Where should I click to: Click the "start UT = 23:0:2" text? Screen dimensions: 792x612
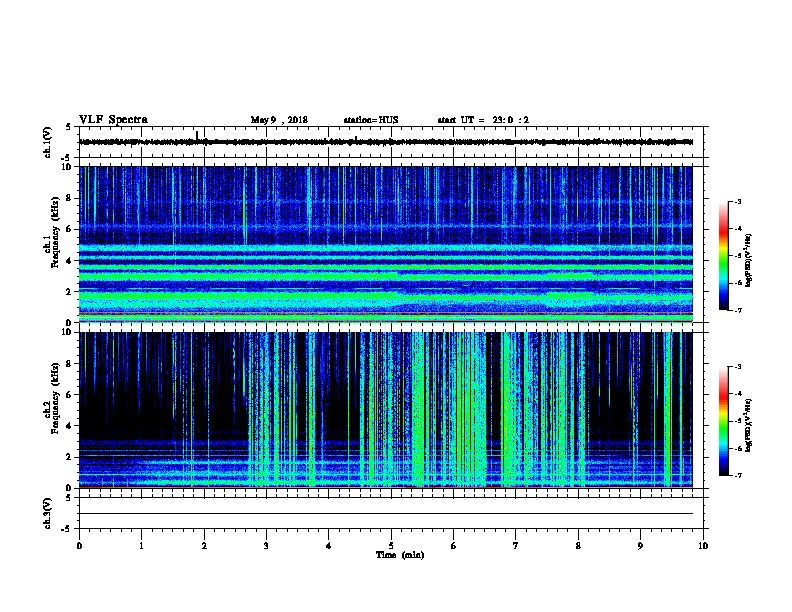point(483,120)
